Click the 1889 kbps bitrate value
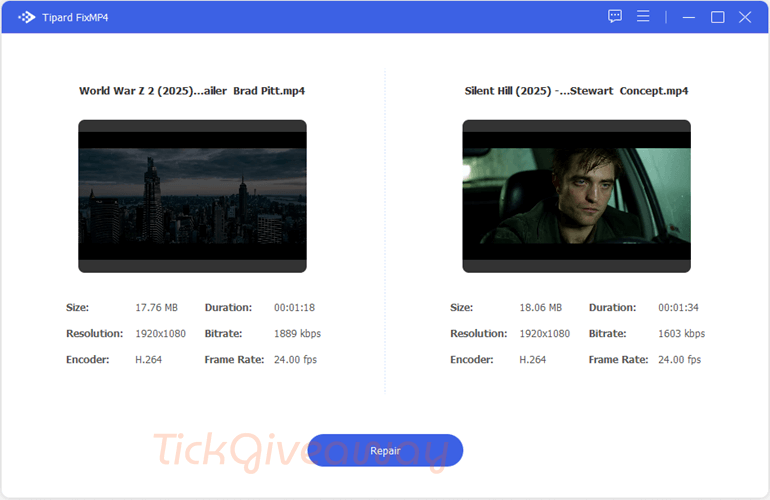Screen dimensions: 770x500 (298, 333)
